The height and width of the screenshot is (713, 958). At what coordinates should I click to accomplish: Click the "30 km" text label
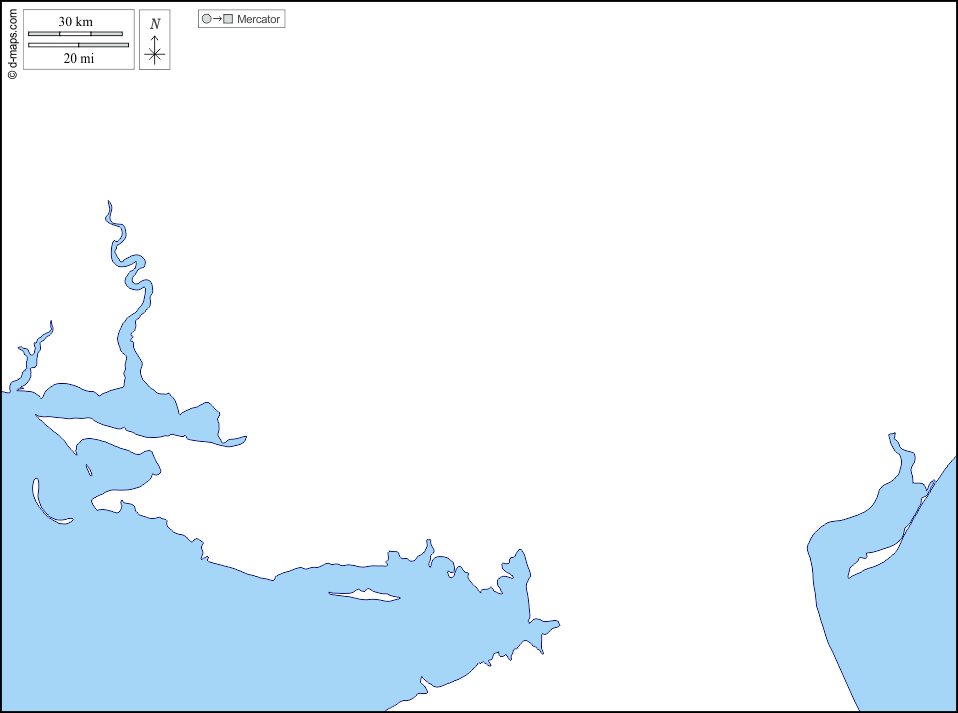point(76,22)
